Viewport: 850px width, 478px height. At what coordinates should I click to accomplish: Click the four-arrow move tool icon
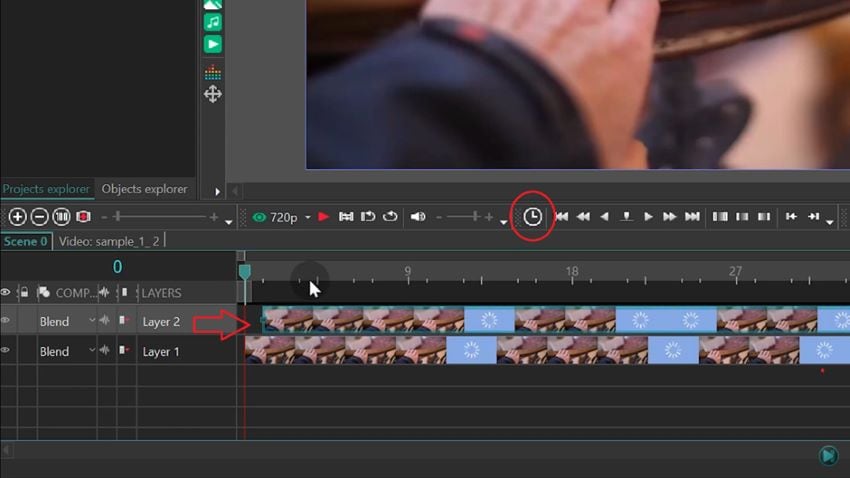click(x=212, y=94)
